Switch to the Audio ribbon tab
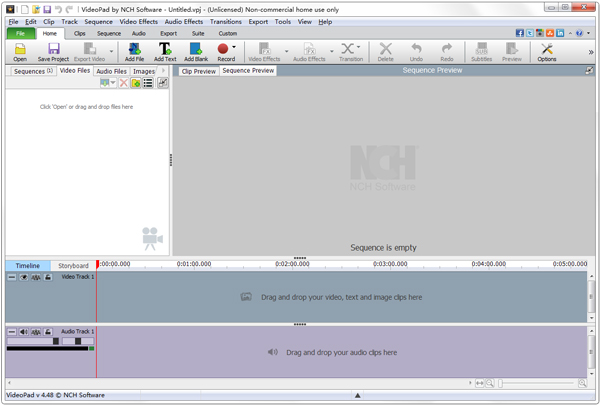 (139, 33)
